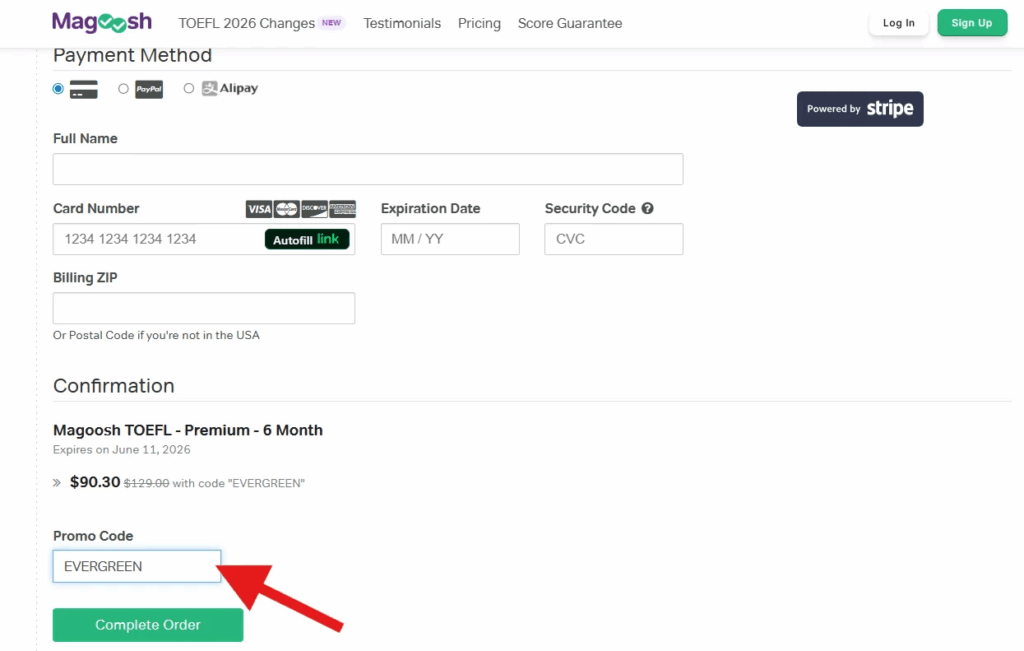This screenshot has width=1024, height=651.
Task: Click the PayPal payment icon
Action: coord(148,88)
